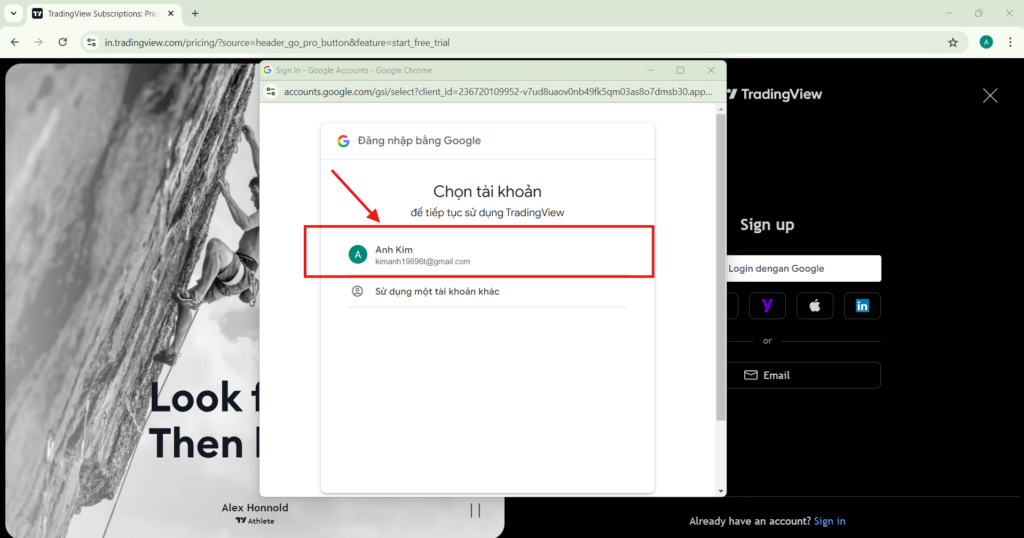Select the Anh Kim Google account
The image size is (1024, 538).
pyautogui.click(x=487, y=255)
